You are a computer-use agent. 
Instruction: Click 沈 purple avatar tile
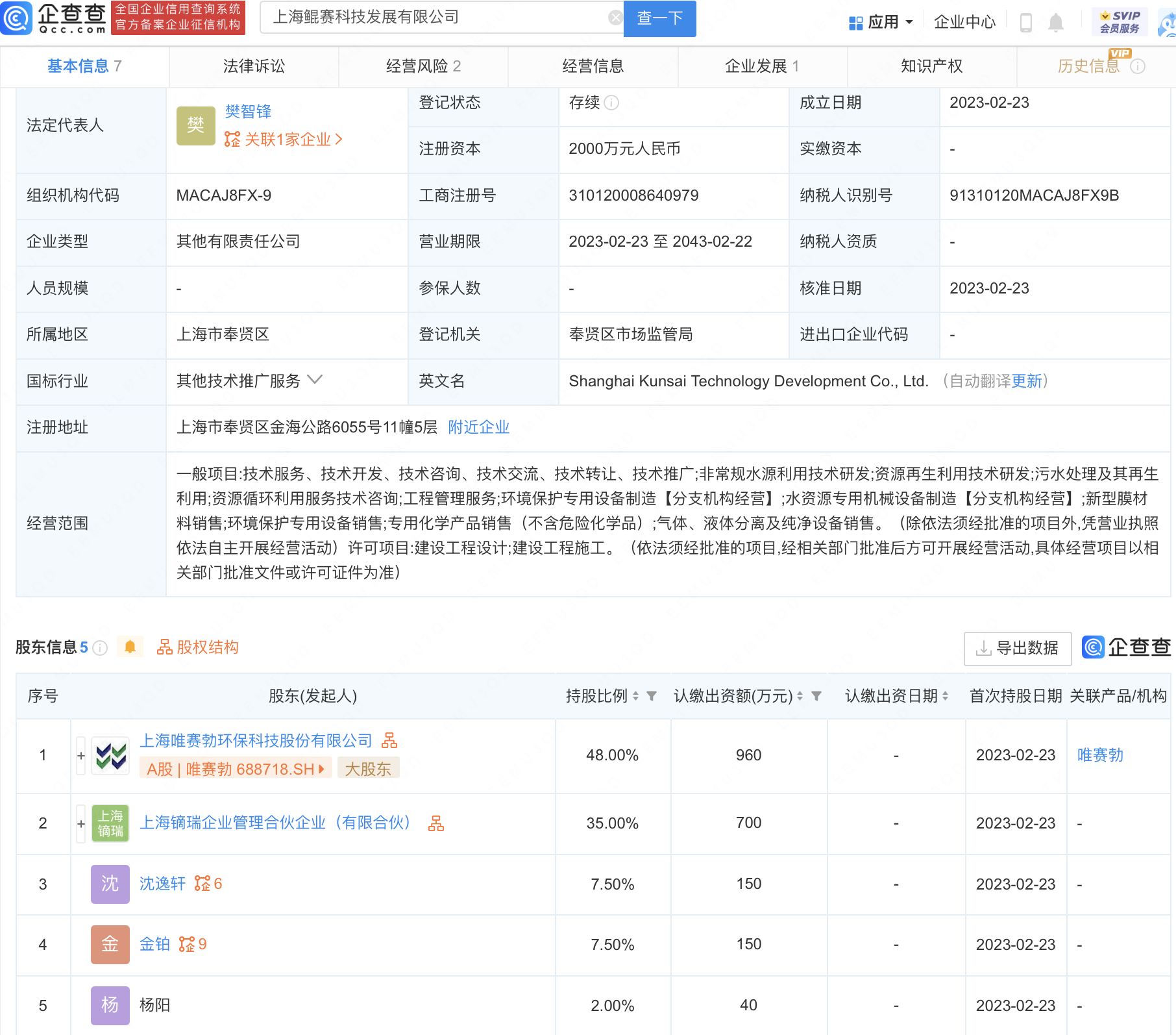coord(110,884)
